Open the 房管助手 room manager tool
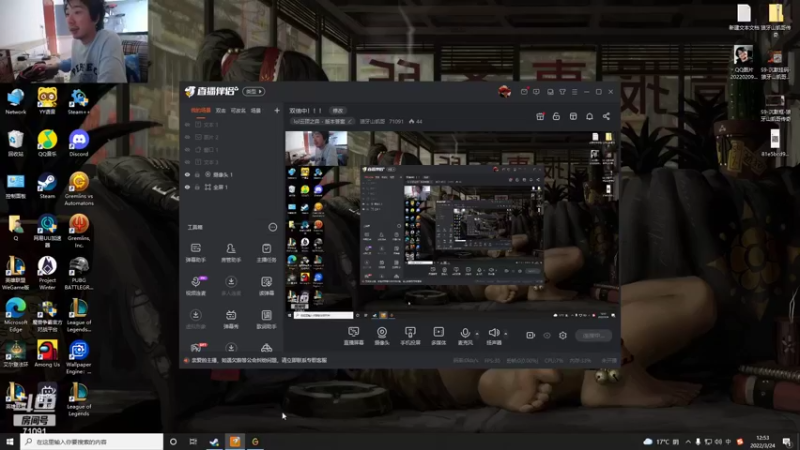Viewport: 800px width, 450px height. [231, 253]
